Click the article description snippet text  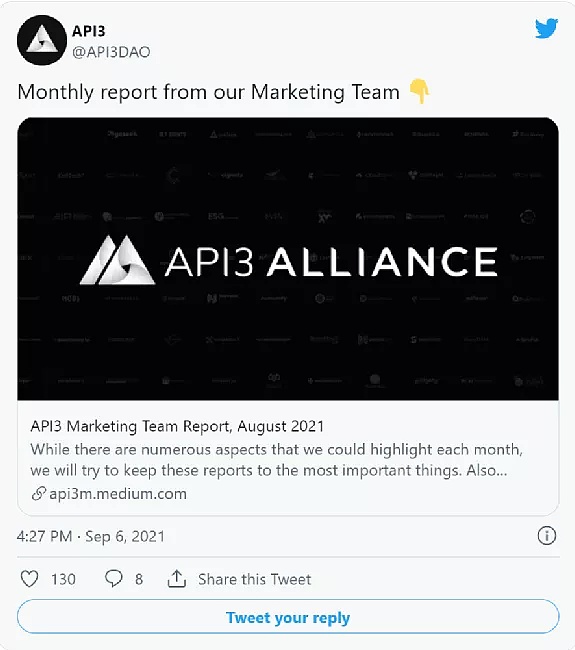click(x=277, y=460)
